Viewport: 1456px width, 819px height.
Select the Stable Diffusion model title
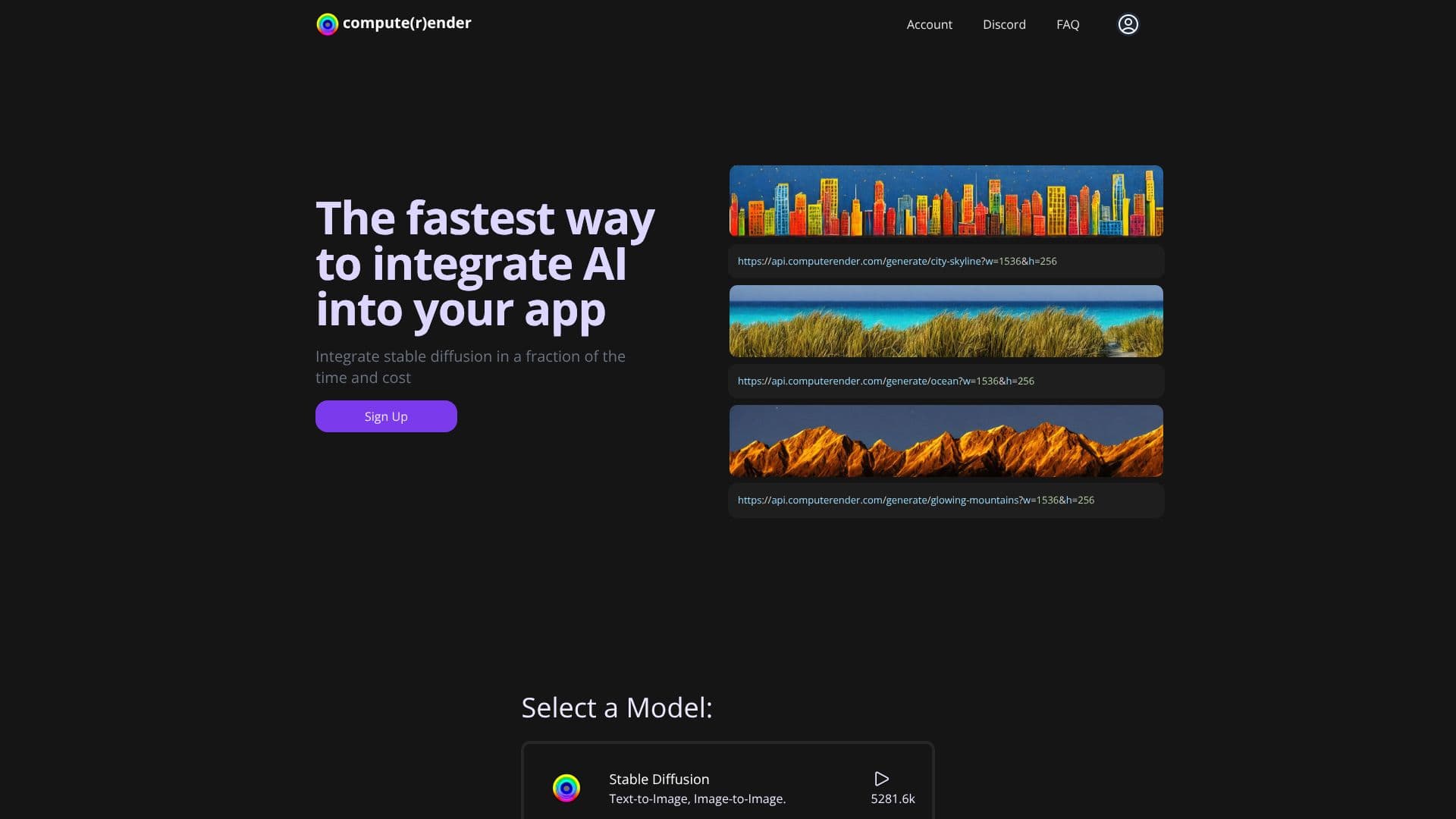point(659,779)
